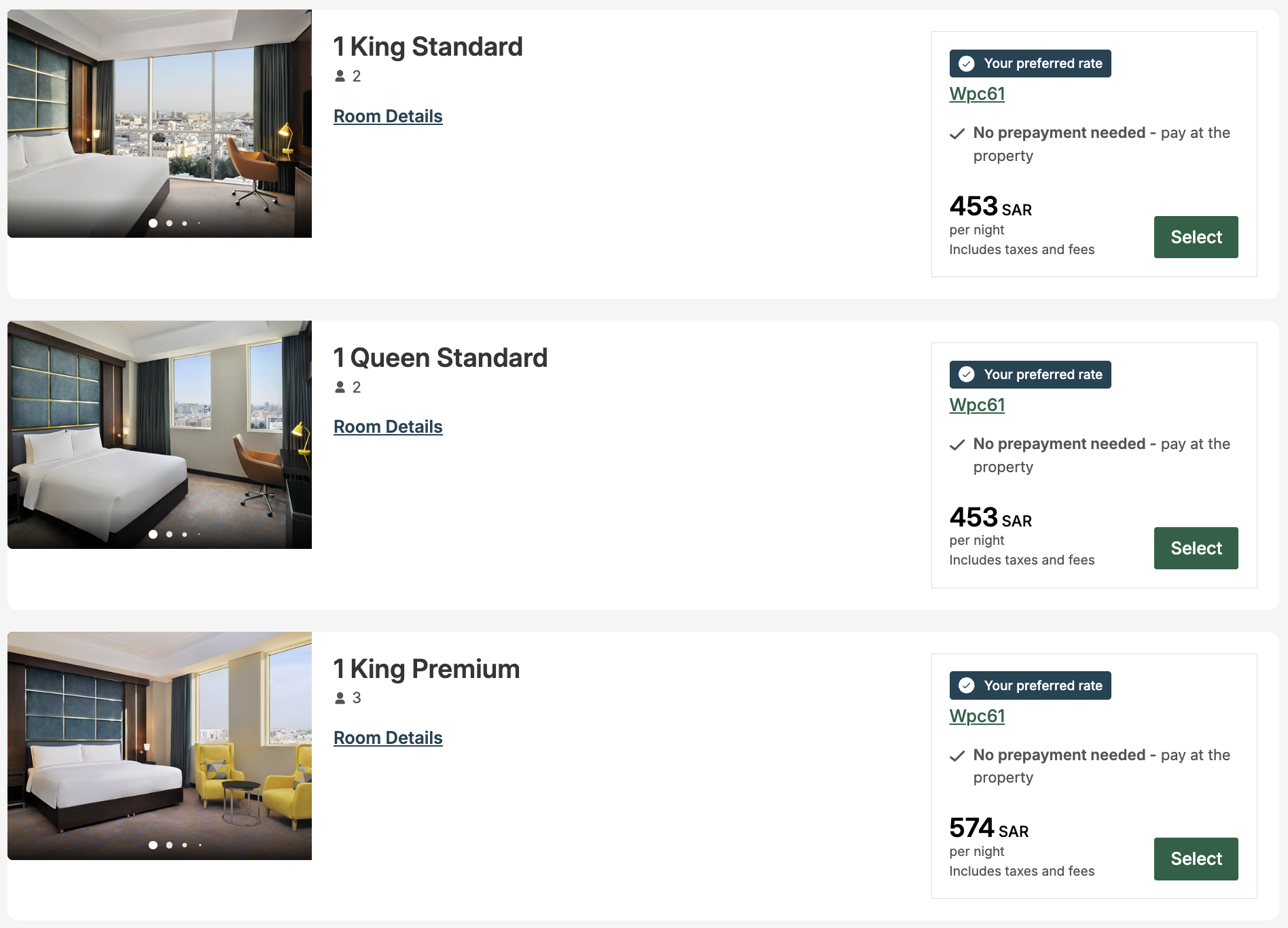Viewport: 1288px width, 928px height.
Task: Click the Queen Standard room photo
Action: click(x=160, y=433)
